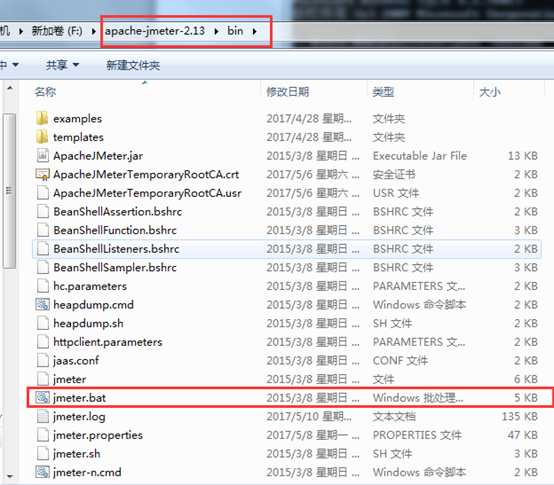Select the ApacheJMeter.jar file icon
Viewport: 554px width, 485px height.
click(x=43, y=156)
